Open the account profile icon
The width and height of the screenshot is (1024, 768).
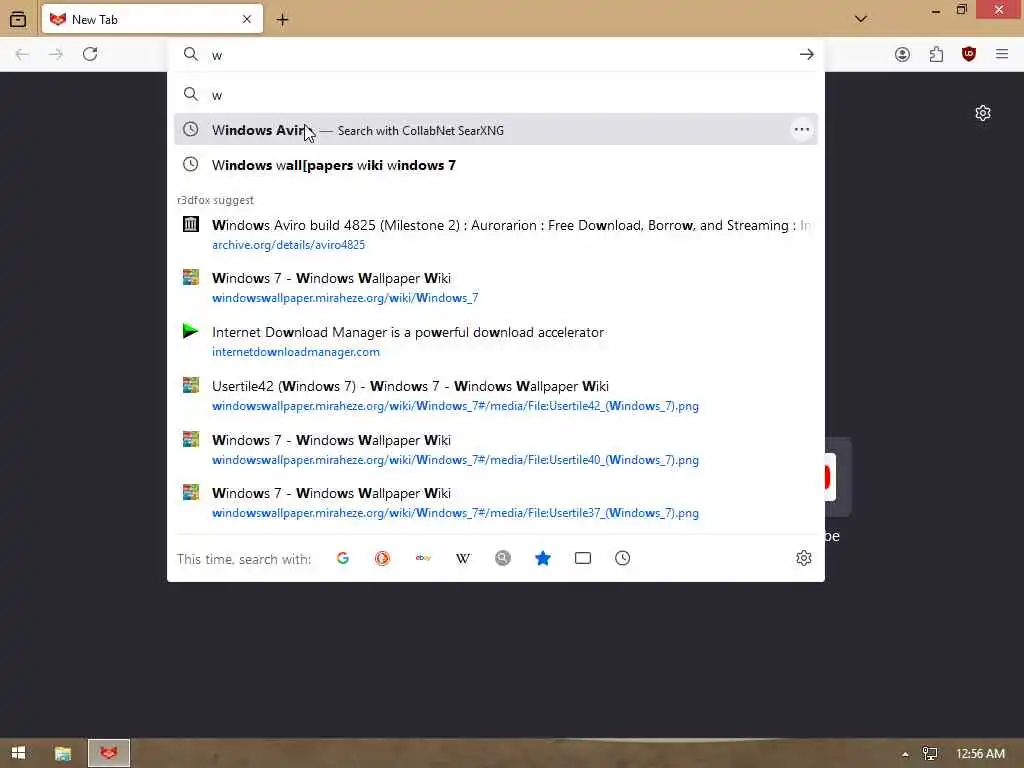coord(903,54)
